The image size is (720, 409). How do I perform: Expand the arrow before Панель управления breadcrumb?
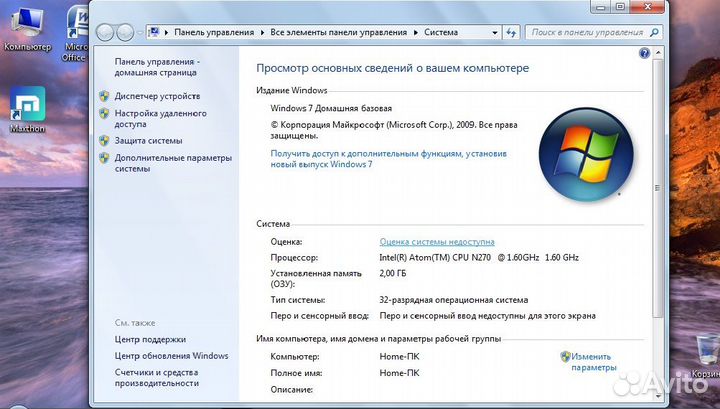pos(166,33)
